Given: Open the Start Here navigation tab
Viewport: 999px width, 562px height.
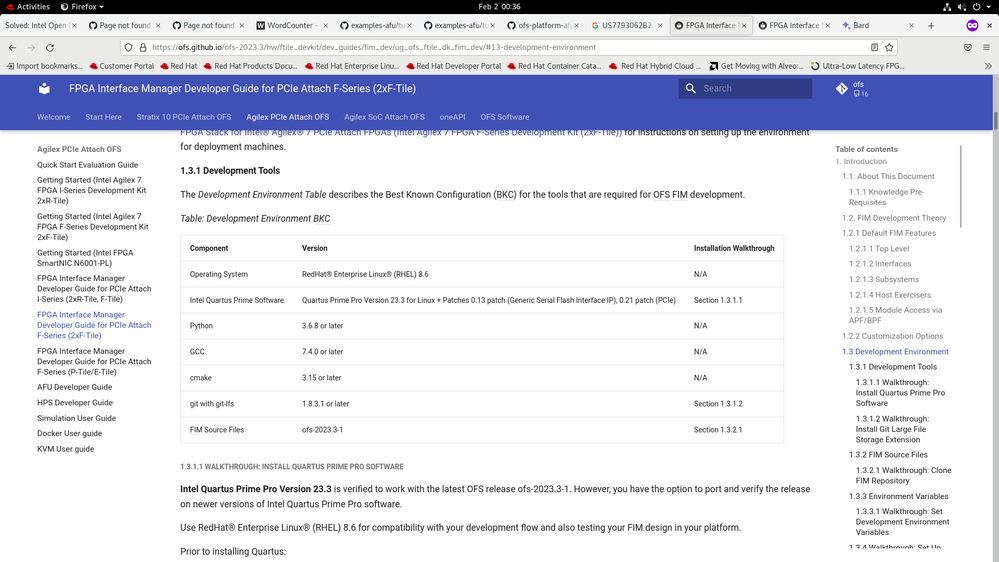Looking at the screenshot, I should (103, 117).
